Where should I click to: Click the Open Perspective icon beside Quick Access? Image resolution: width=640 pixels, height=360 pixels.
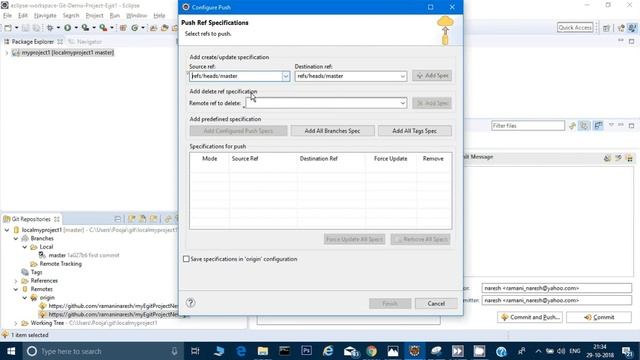607,28
